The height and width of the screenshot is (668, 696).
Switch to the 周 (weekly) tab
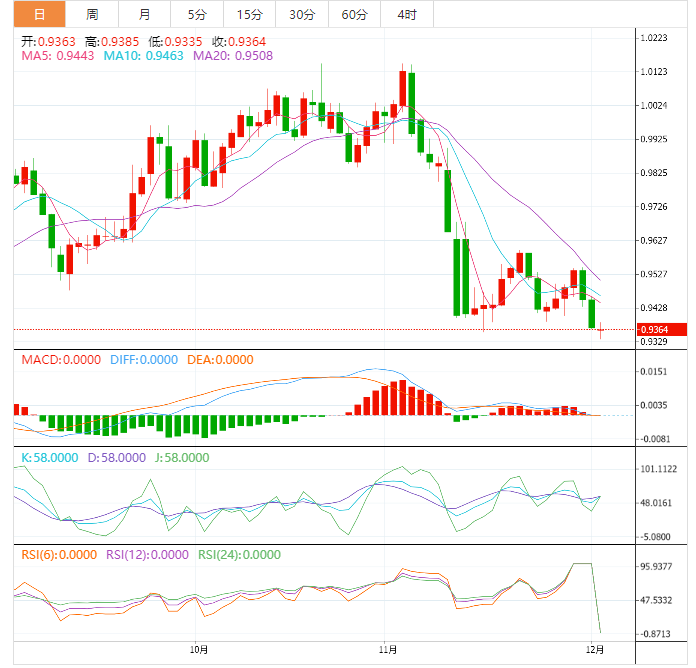[92, 15]
